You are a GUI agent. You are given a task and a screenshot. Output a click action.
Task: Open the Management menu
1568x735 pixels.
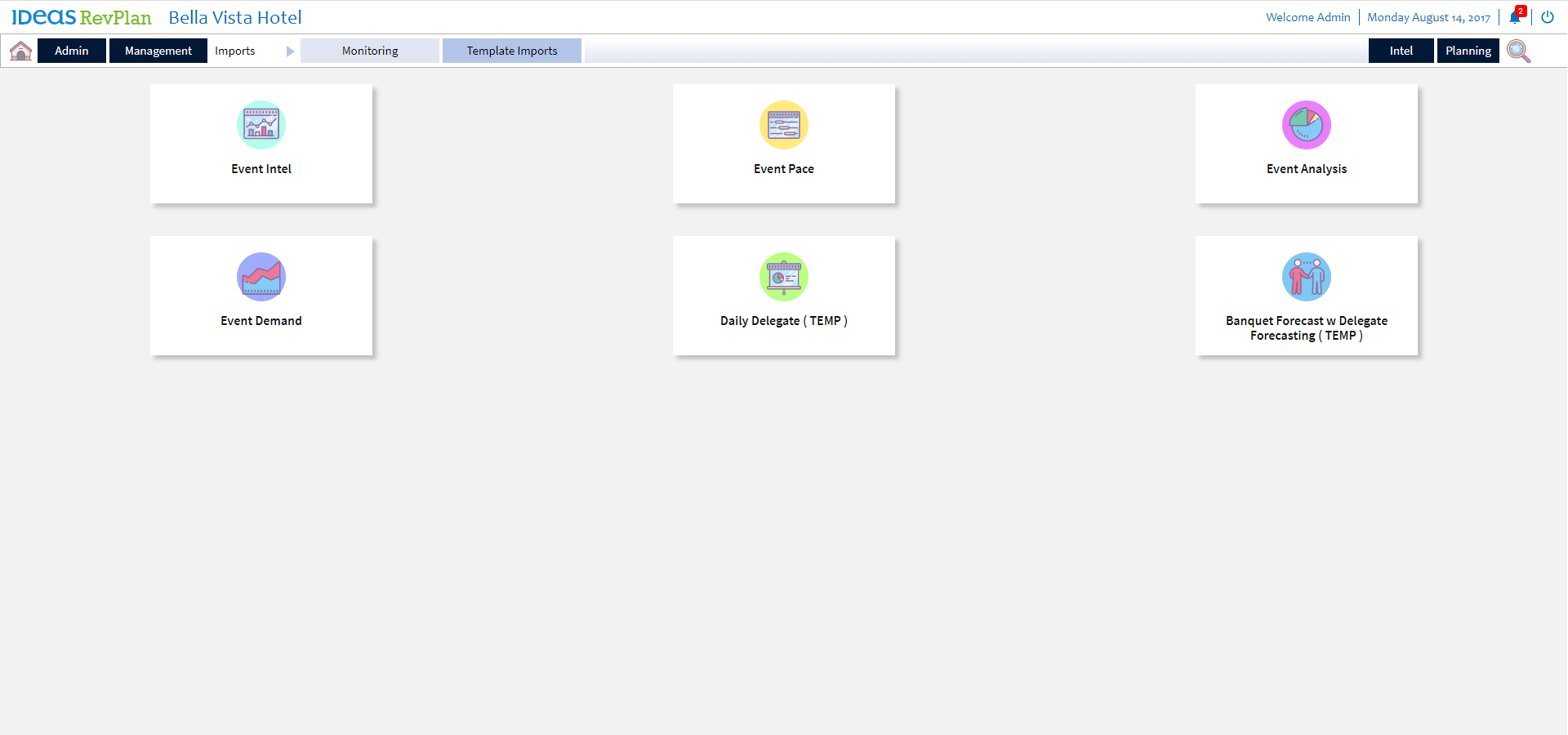[x=158, y=50]
